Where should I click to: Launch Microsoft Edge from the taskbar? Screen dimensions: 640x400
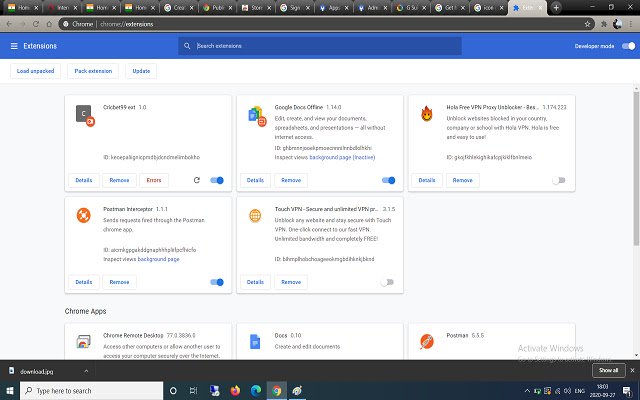click(x=256, y=391)
